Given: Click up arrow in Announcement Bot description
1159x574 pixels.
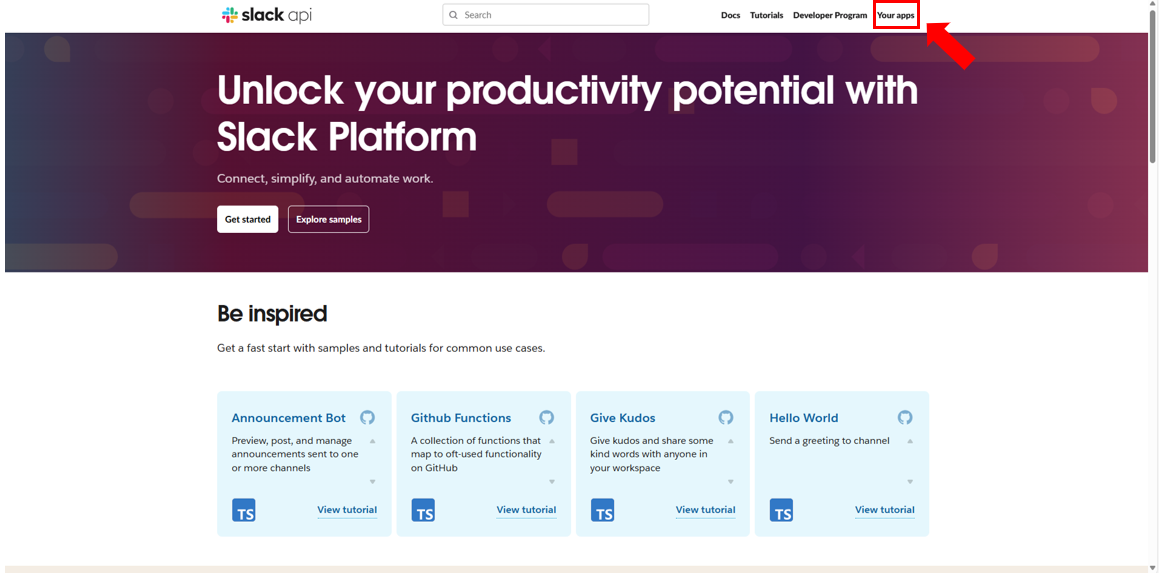Looking at the screenshot, I should coord(373,441).
